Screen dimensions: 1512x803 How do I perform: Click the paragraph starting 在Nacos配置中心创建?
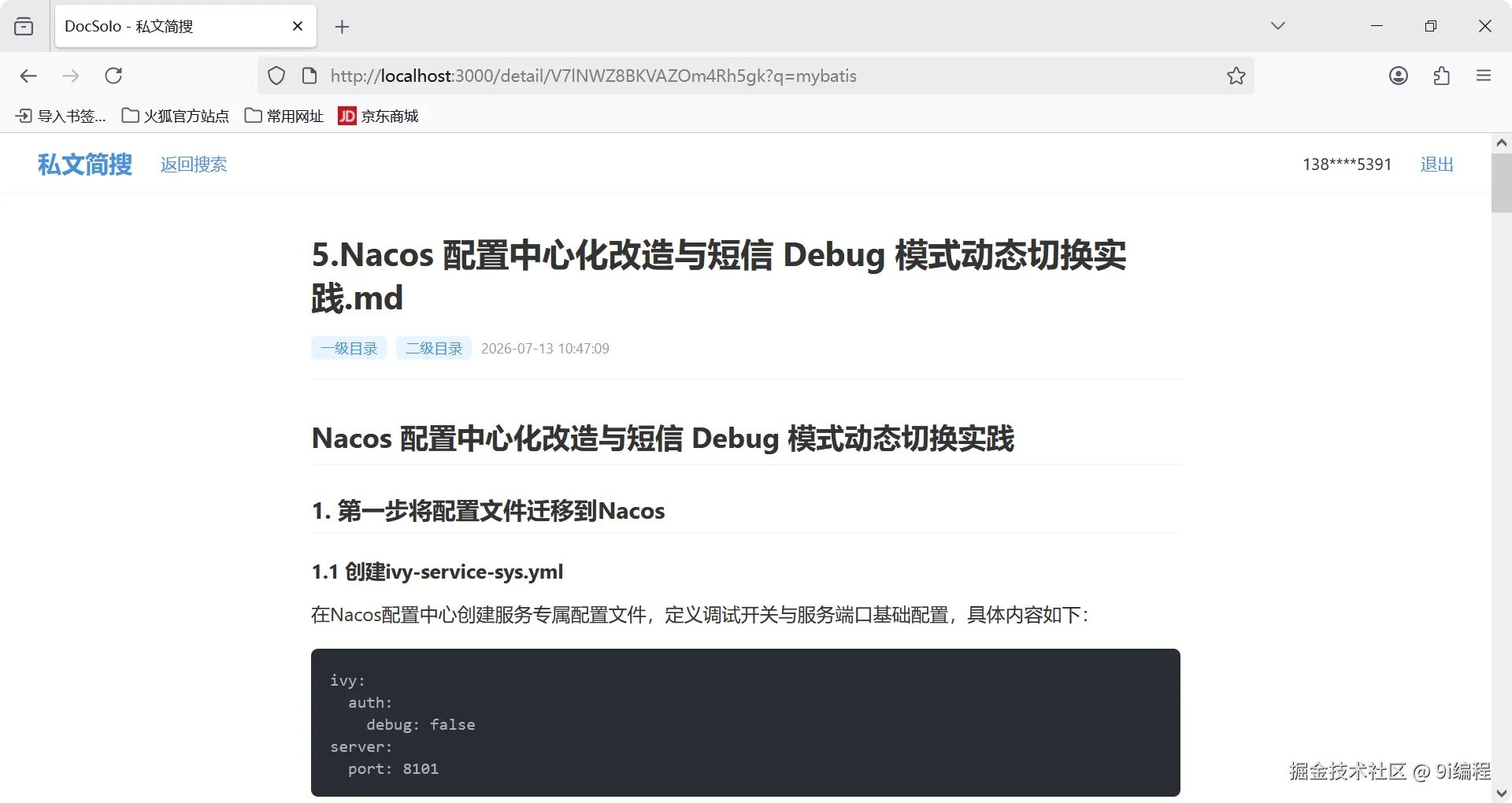[700, 615]
